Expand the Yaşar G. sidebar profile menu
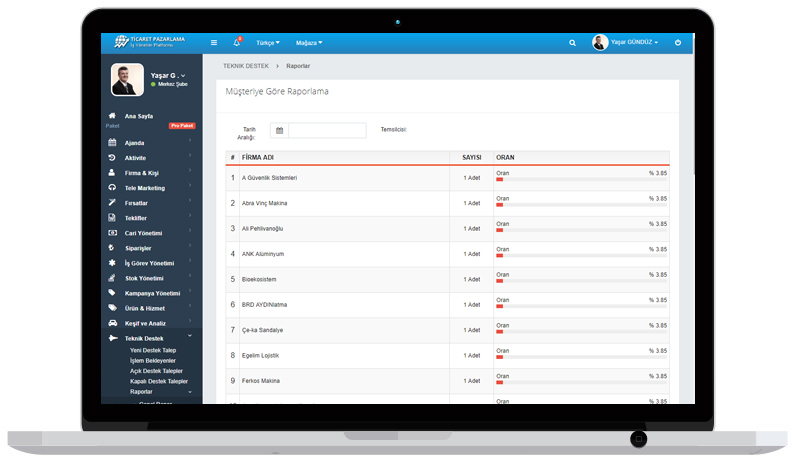 [168, 76]
